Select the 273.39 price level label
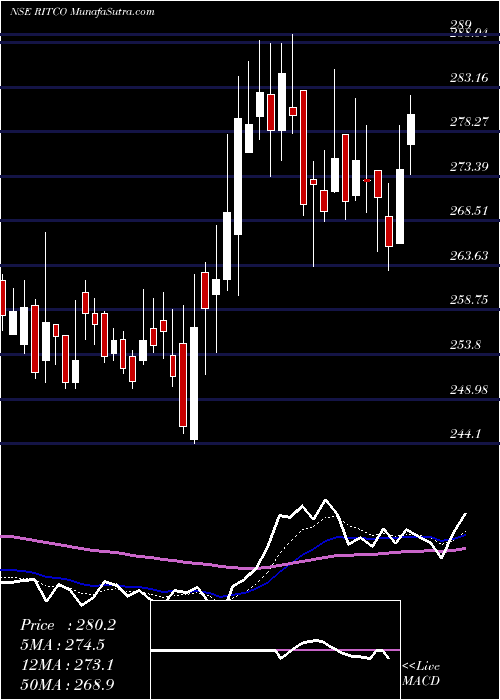 [x=469, y=167]
